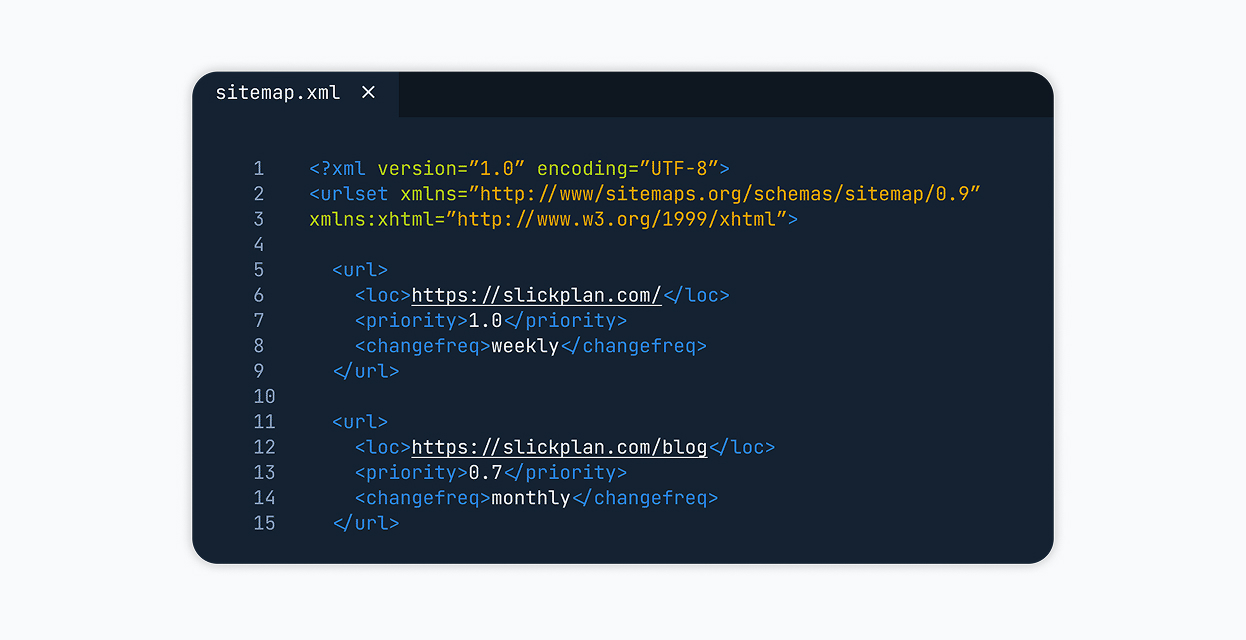Click line number 1 in the gutter
The image size is (1246, 640).
click(259, 169)
